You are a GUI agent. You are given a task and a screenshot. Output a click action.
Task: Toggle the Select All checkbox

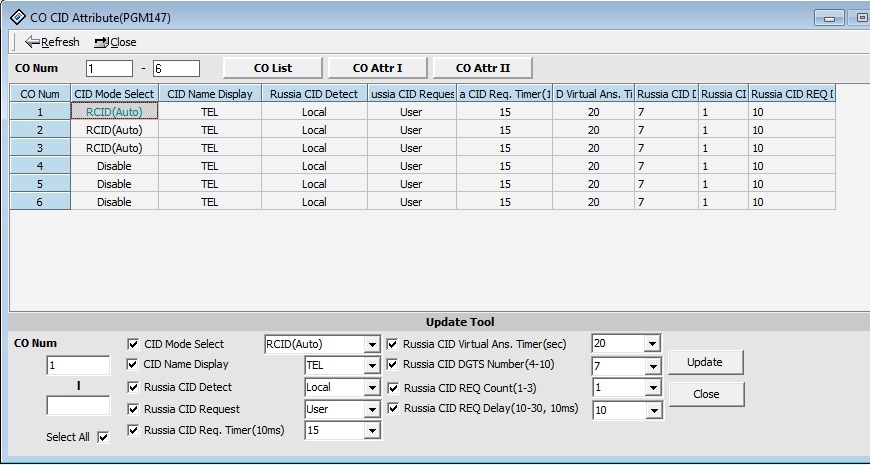coord(103,438)
